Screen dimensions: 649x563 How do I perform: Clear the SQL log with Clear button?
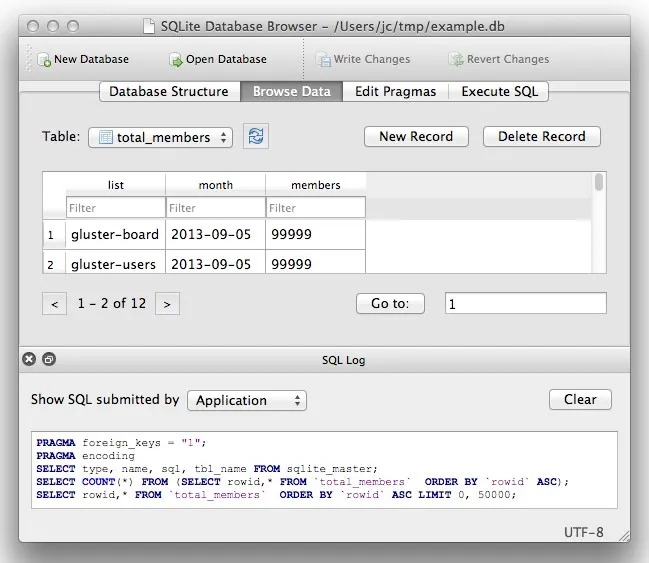[580, 399]
